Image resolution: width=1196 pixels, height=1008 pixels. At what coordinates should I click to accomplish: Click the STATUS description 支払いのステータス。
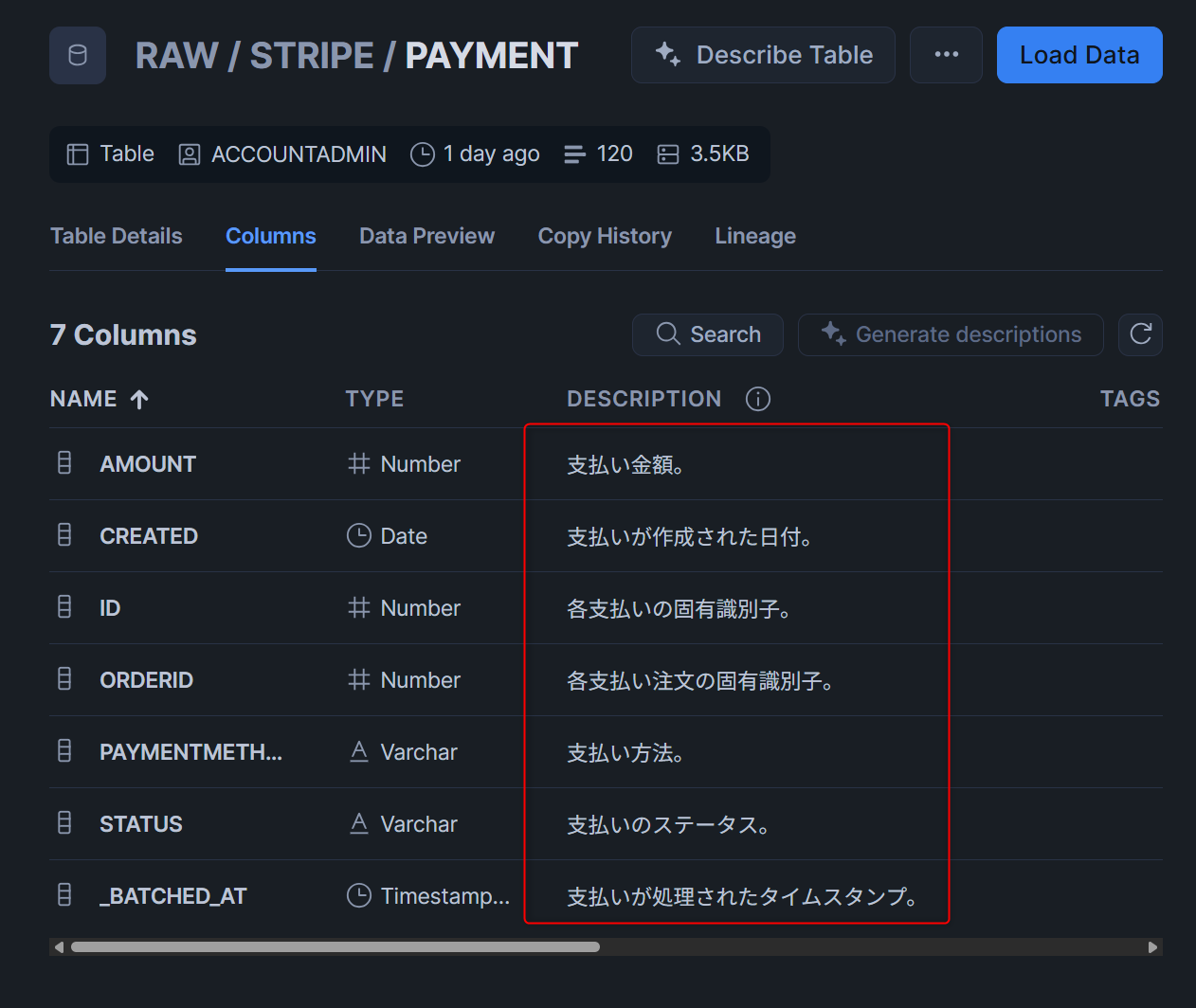[668, 824]
